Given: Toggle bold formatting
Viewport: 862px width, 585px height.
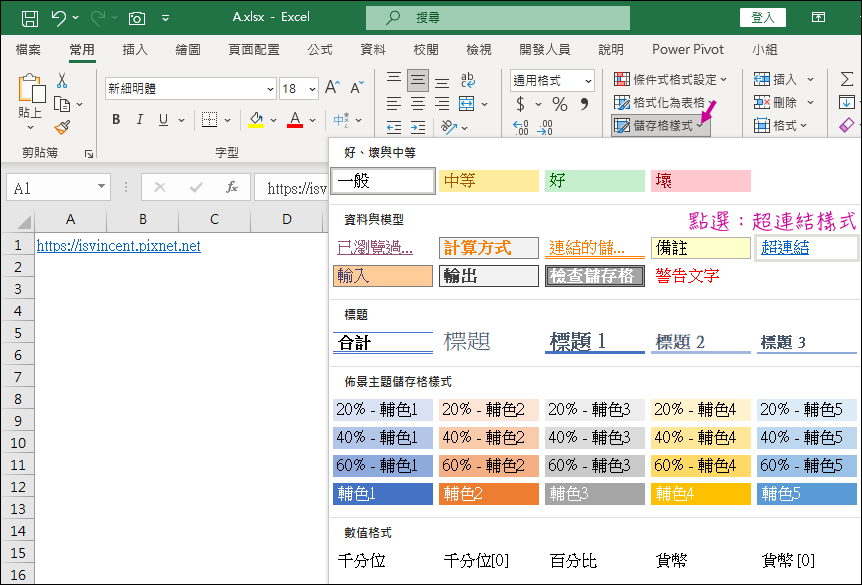Looking at the screenshot, I should pyautogui.click(x=116, y=120).
